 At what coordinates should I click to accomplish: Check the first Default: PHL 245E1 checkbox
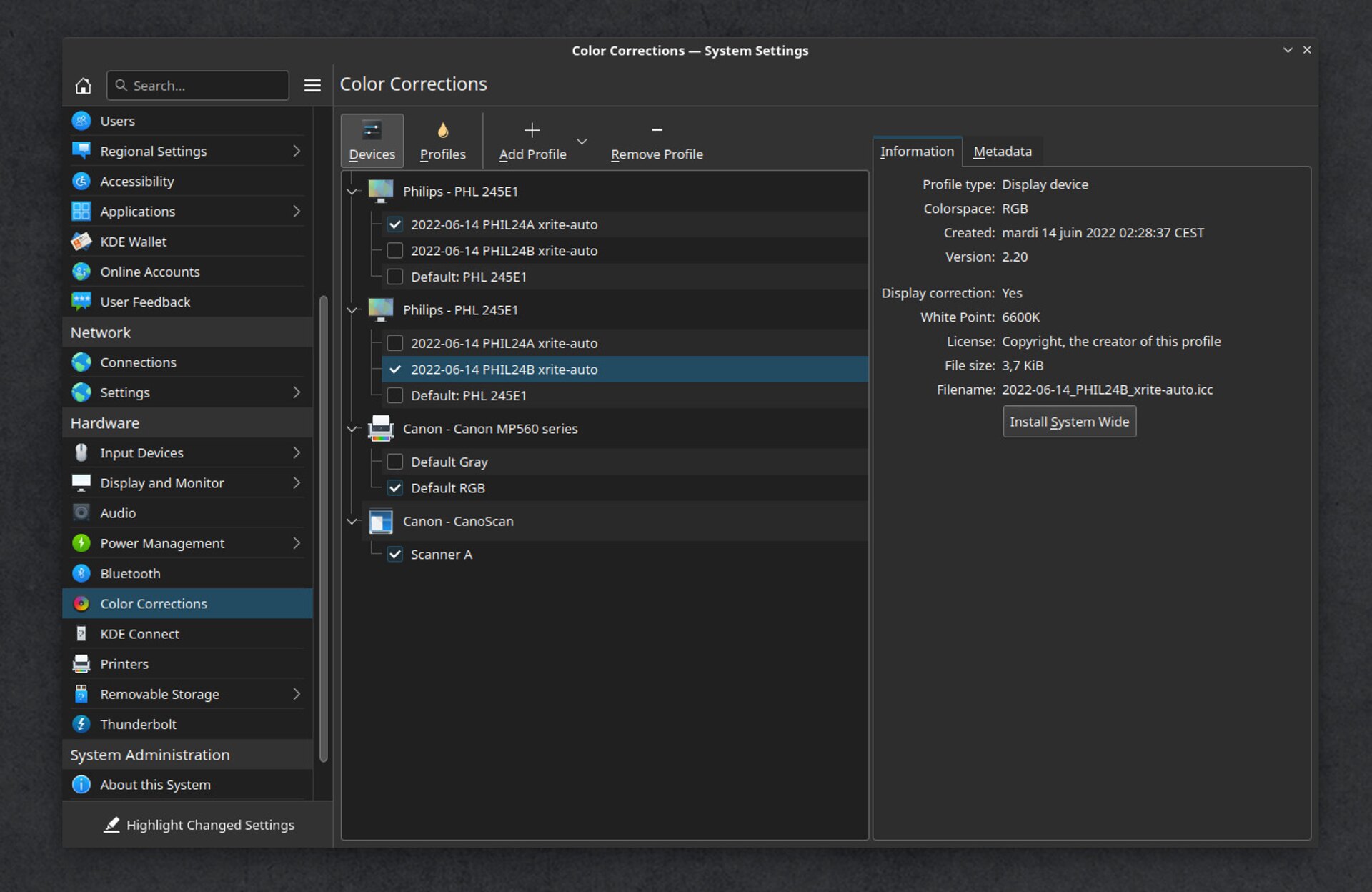point(394,277)
